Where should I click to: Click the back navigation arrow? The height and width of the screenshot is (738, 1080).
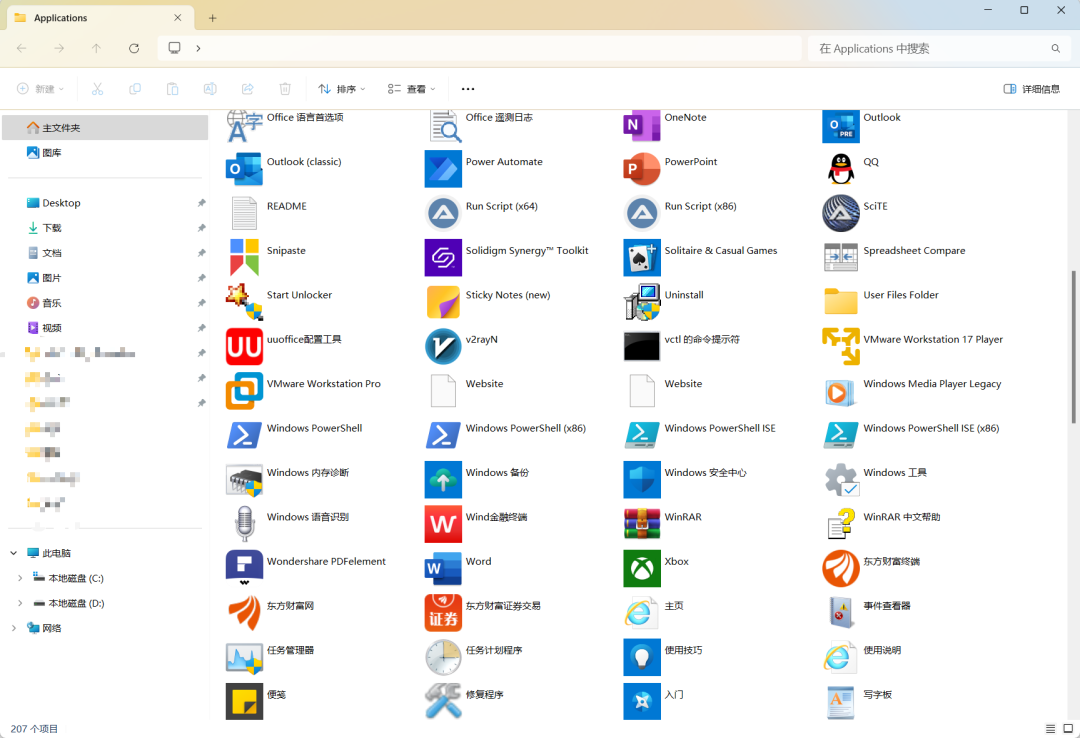pyautogui.click(x=21, y=48)
